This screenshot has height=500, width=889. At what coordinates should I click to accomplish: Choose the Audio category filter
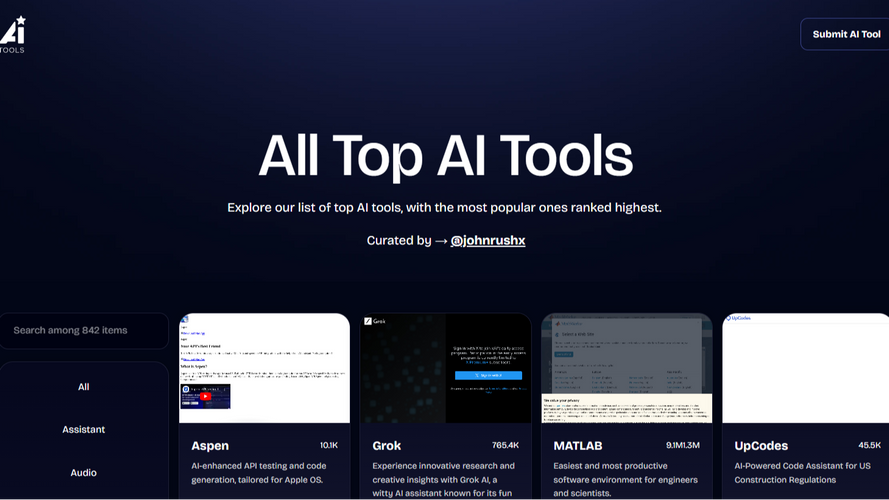point(83,473)
